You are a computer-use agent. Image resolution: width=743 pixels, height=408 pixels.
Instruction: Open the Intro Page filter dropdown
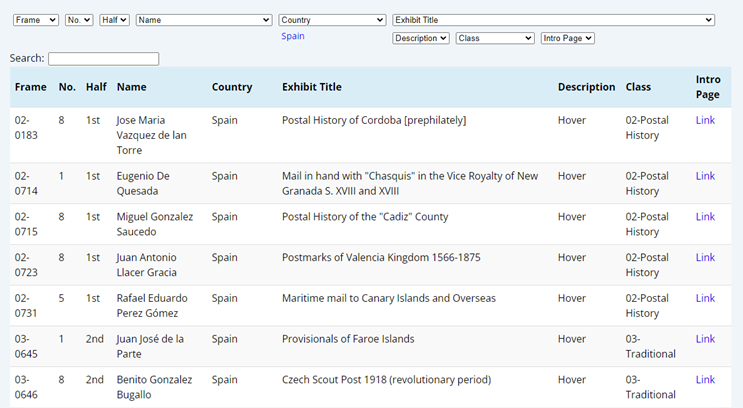click(568, 38)
